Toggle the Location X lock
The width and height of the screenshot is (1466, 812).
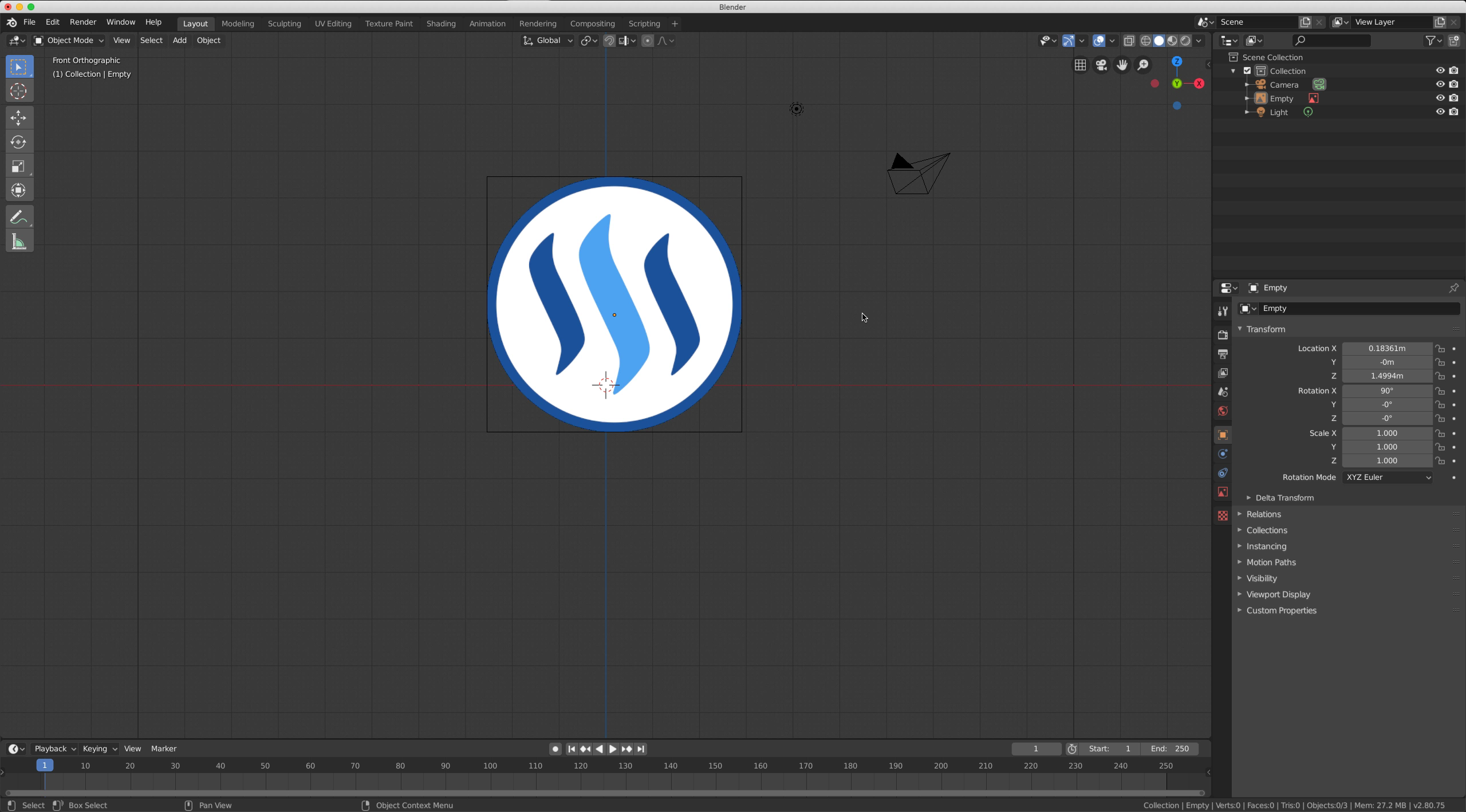pos(1440,349)
